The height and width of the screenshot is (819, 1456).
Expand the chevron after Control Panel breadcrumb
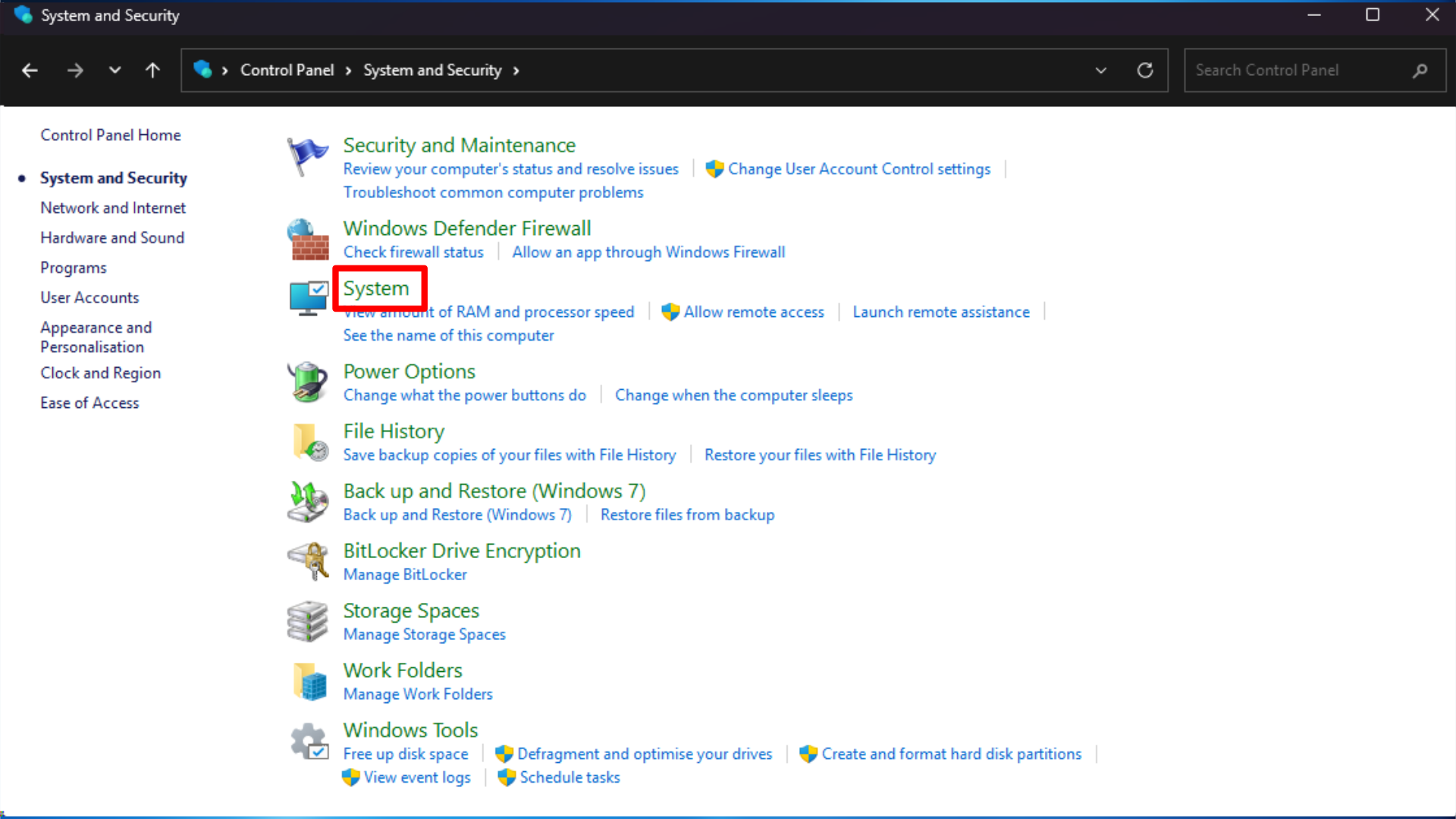[349, 71]
